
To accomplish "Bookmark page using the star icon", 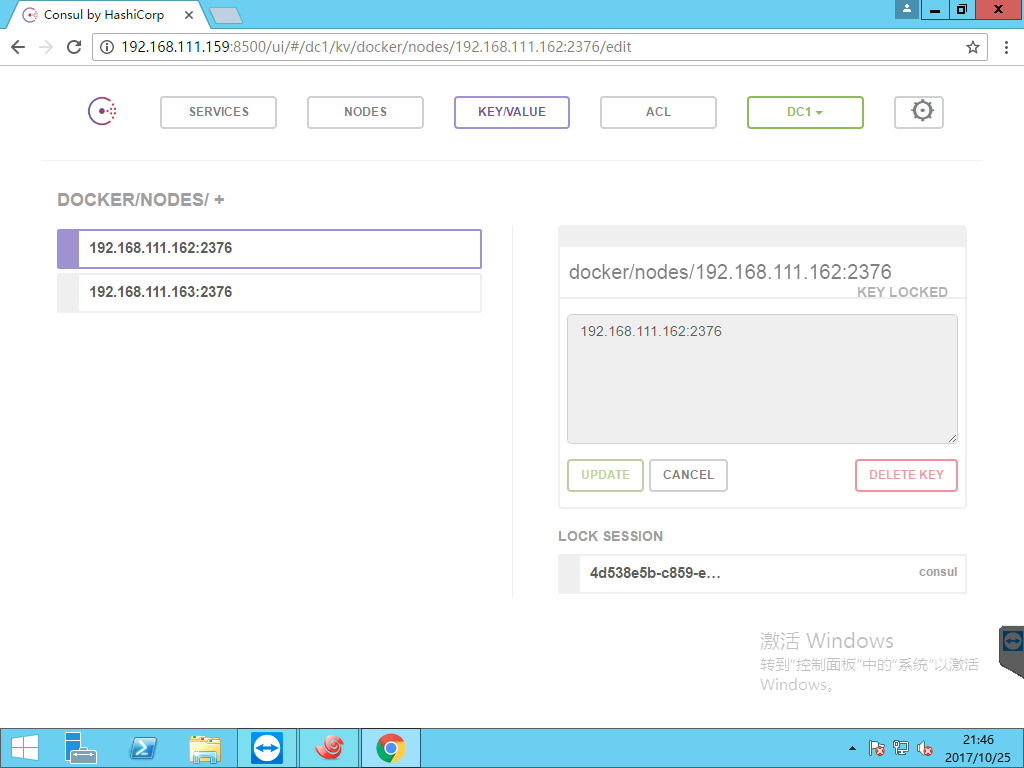I will [972, 47].
